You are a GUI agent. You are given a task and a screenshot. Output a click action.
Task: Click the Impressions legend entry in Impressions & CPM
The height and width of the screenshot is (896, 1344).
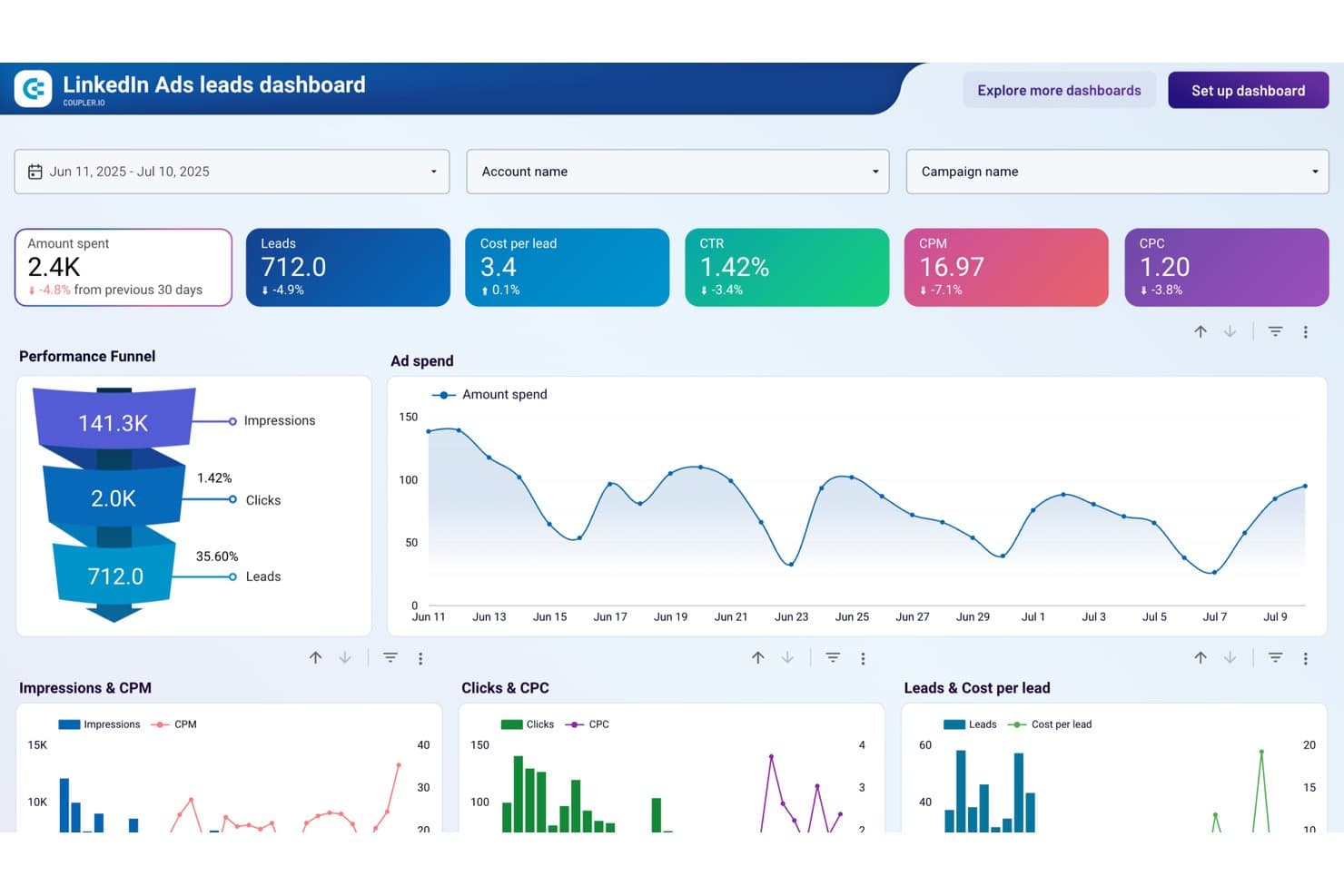coord(99,724)
